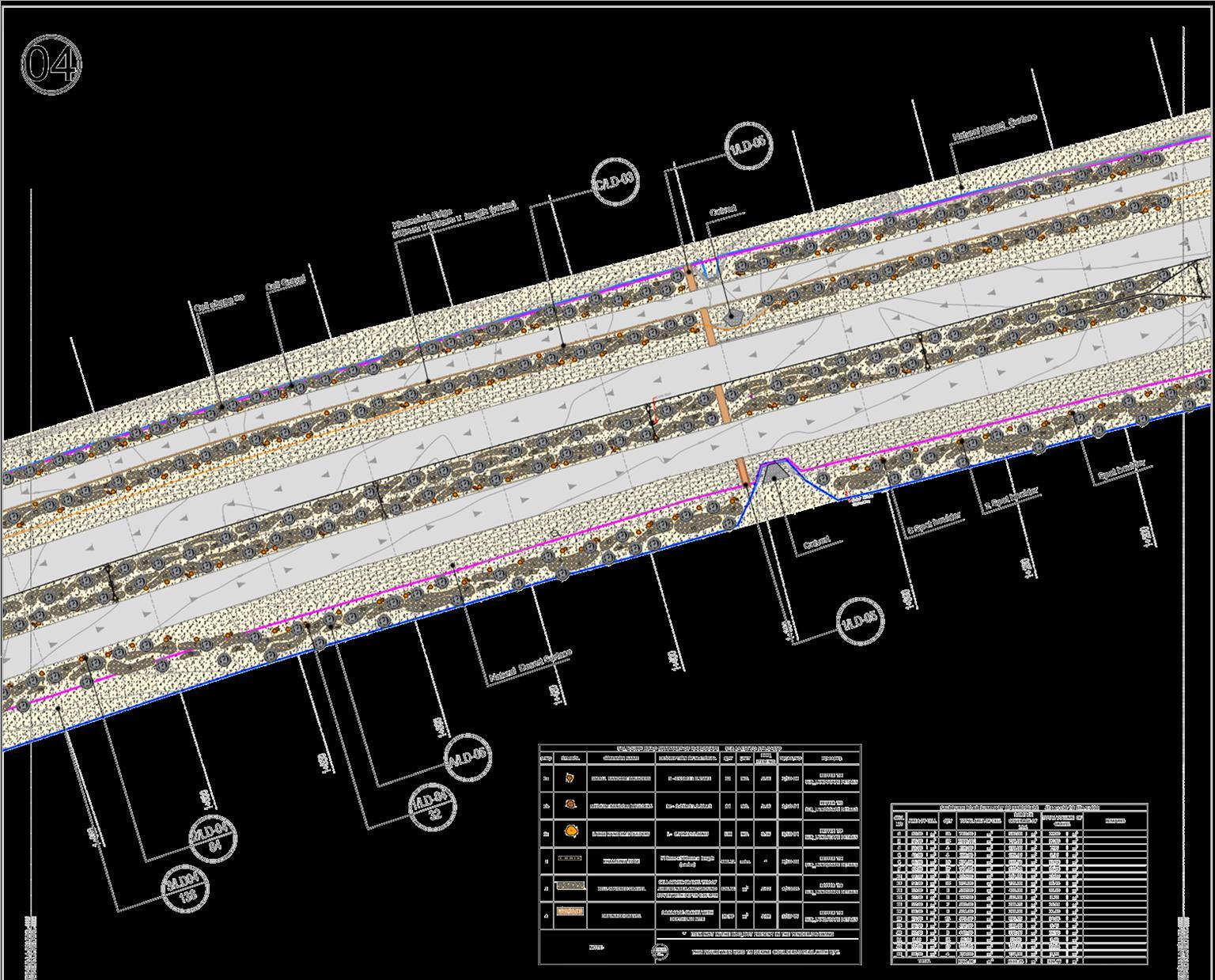Pick the LD-04 callout bubble numbered 32
The width and height of the screenshot is (1215, 980).
click(432, 808)
